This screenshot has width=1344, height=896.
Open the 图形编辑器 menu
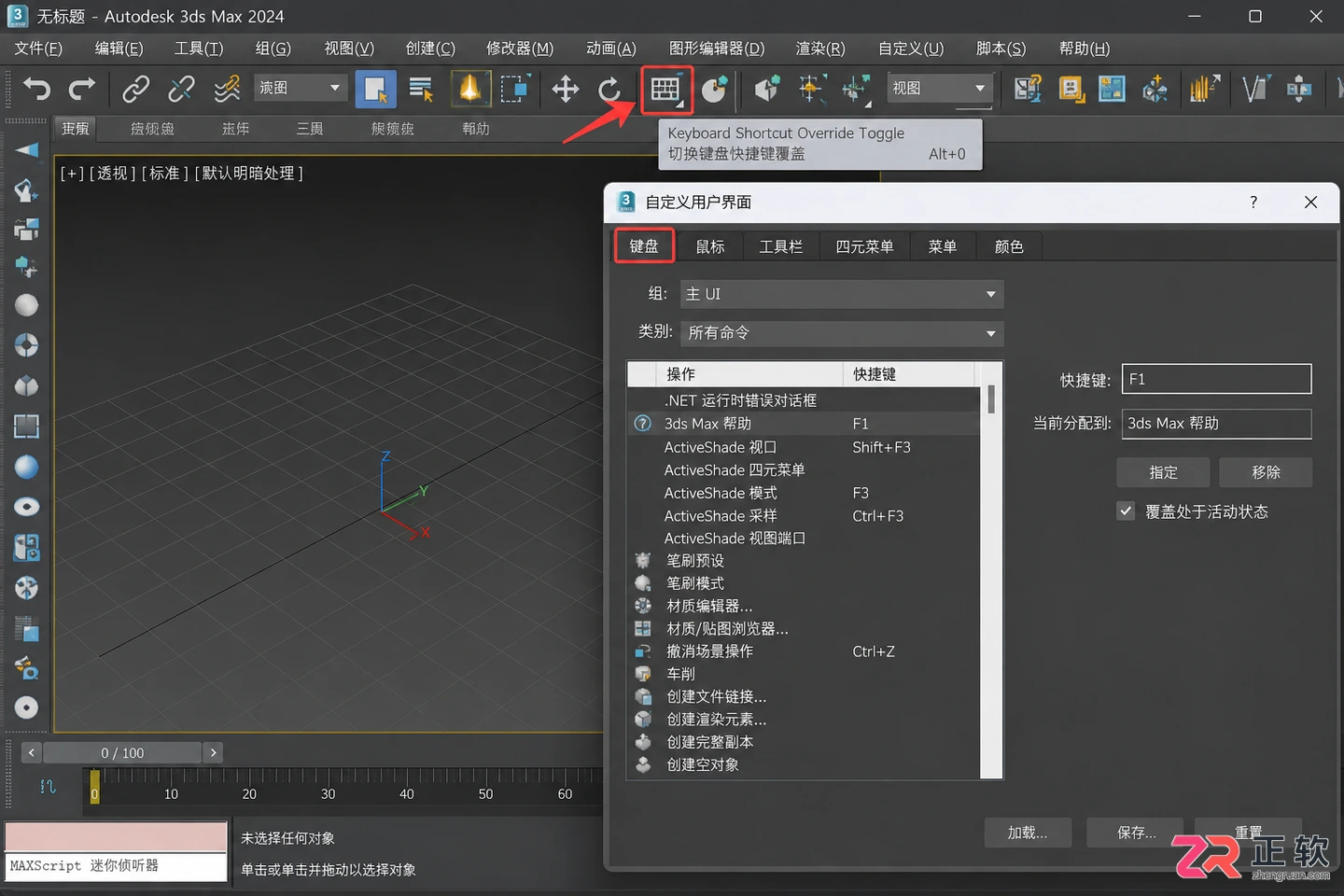pyautogui.click(x=717, y=49)
